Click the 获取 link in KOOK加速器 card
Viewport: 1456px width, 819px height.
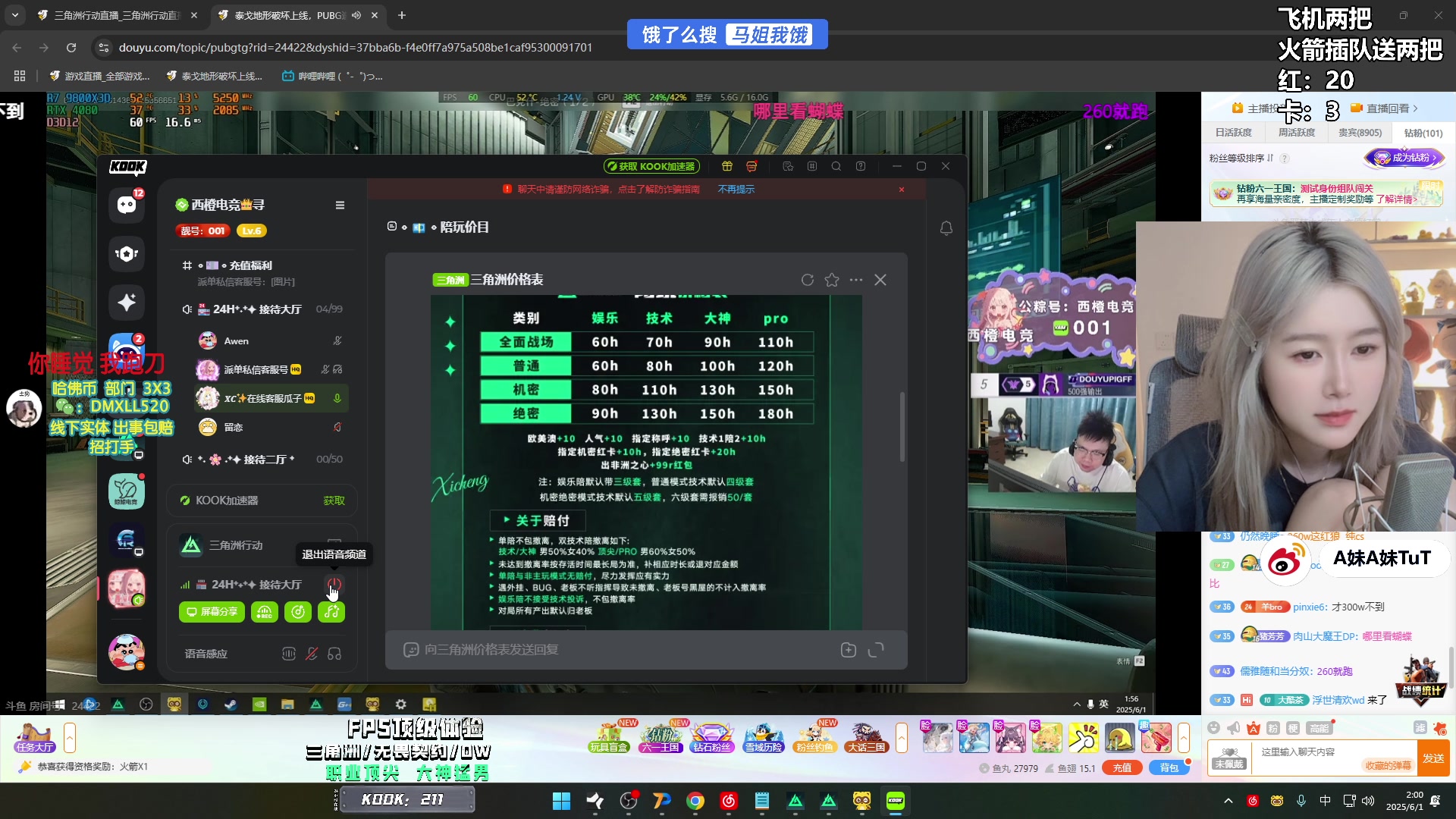click(x=334, y=500)
